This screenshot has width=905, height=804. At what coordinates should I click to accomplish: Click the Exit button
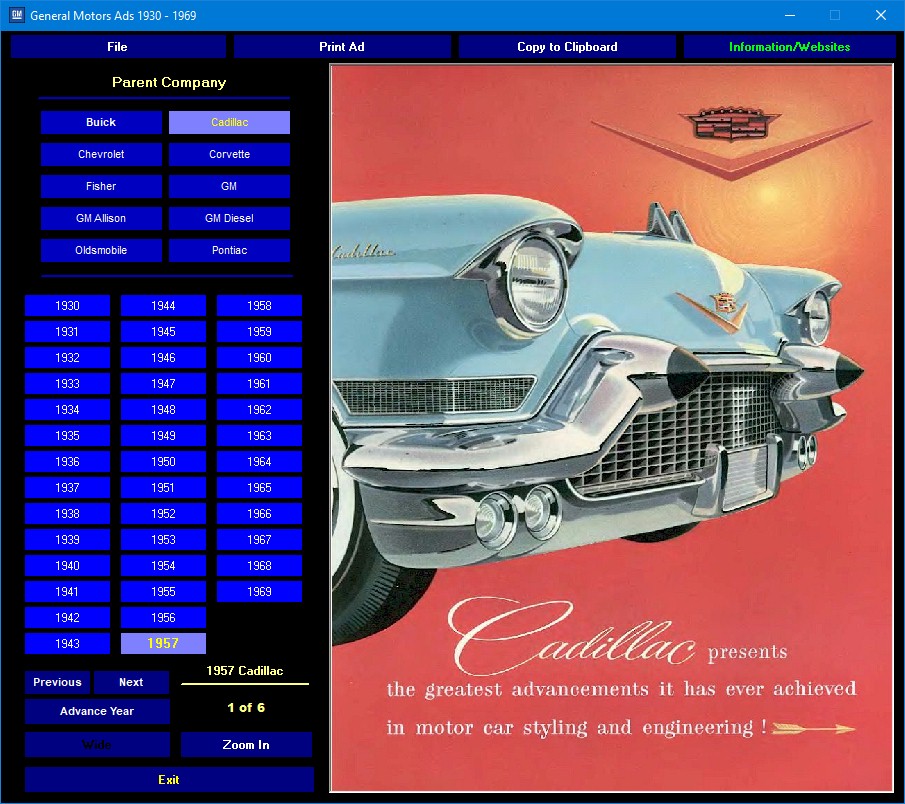[169, 780]
